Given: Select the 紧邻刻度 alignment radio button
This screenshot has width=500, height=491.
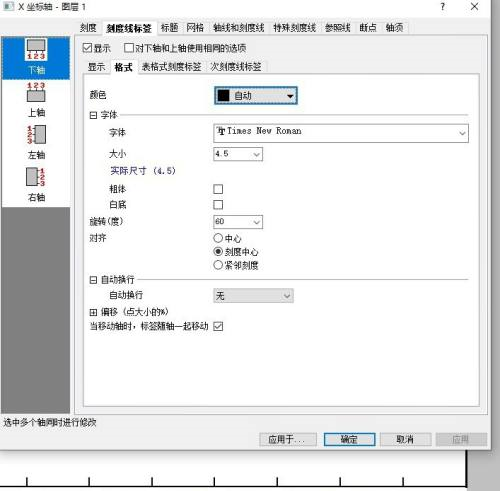Looking at the screenshot, I should [218, 265].
